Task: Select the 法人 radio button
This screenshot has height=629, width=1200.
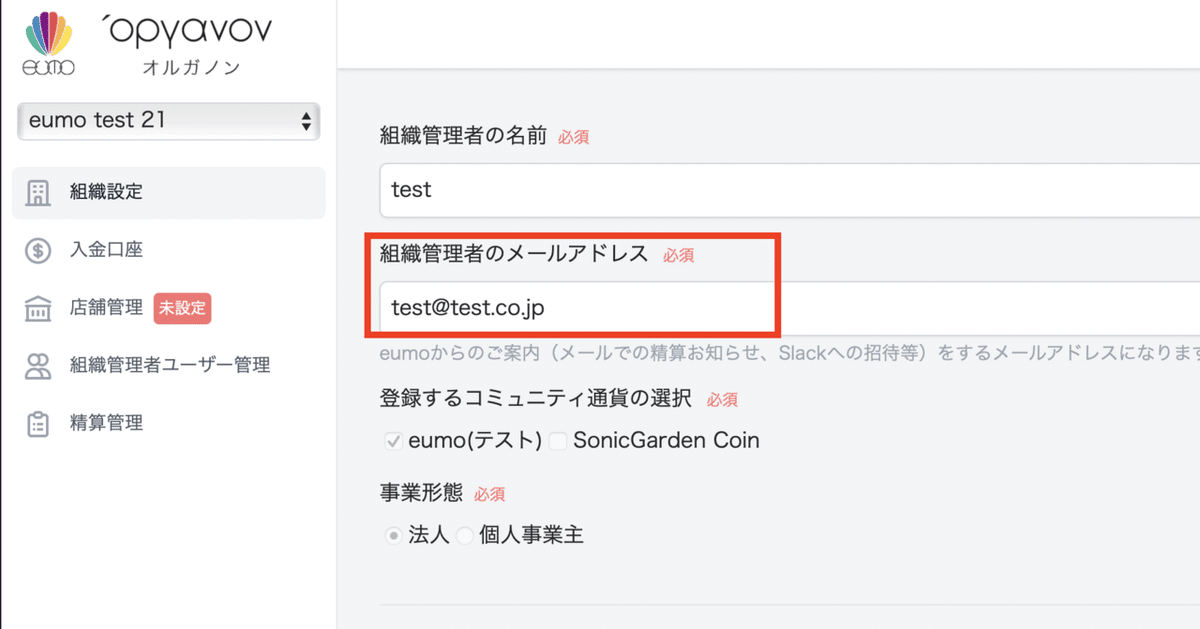Action: click(x=393, y=536)
